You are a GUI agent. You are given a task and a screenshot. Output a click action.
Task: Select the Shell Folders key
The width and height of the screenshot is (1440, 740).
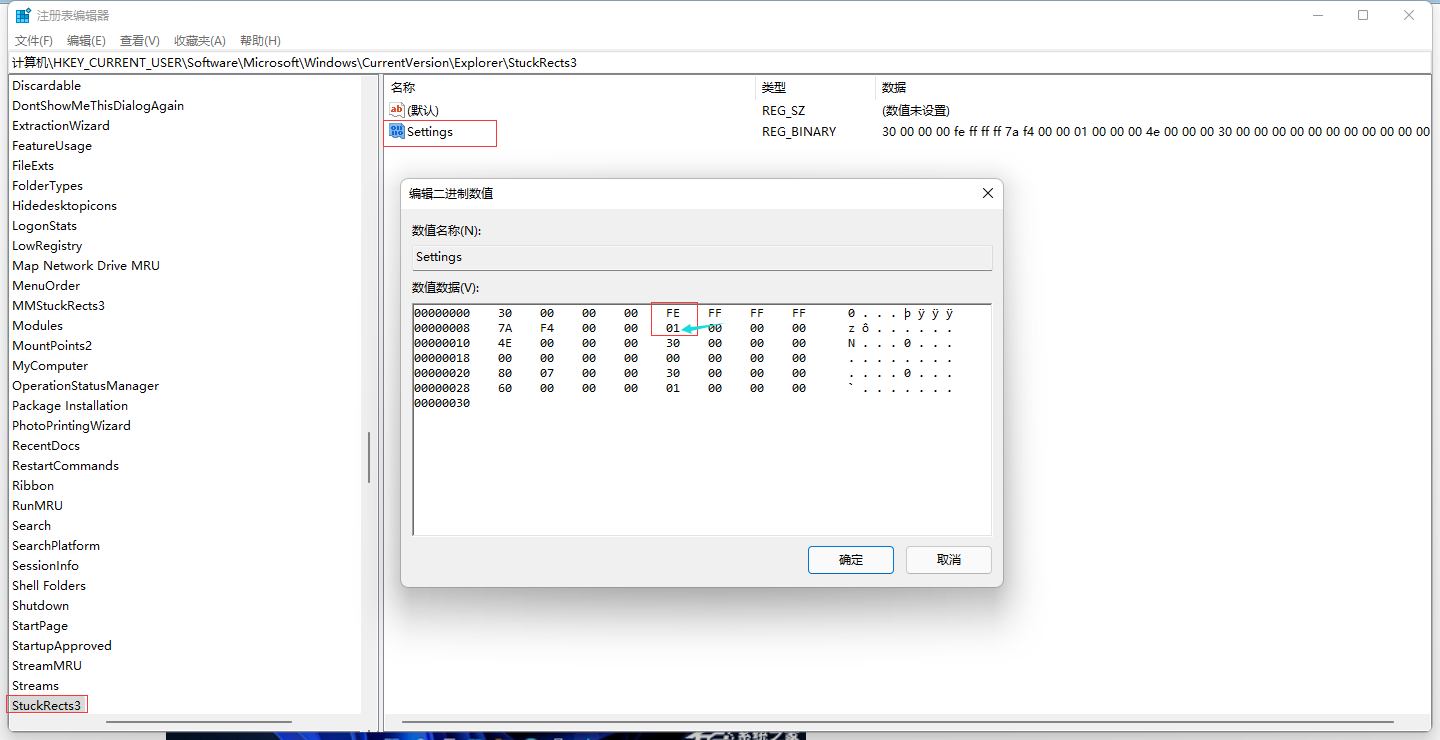49,585
